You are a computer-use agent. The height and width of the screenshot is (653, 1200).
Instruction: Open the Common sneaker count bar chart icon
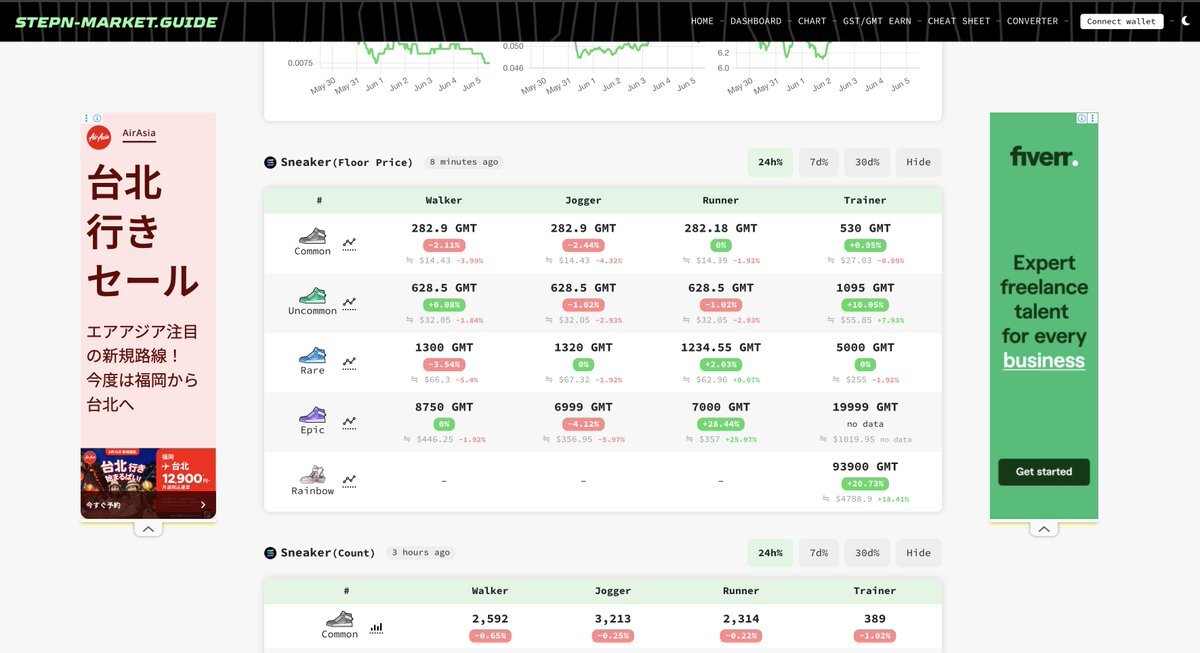[x=376, y=628]
